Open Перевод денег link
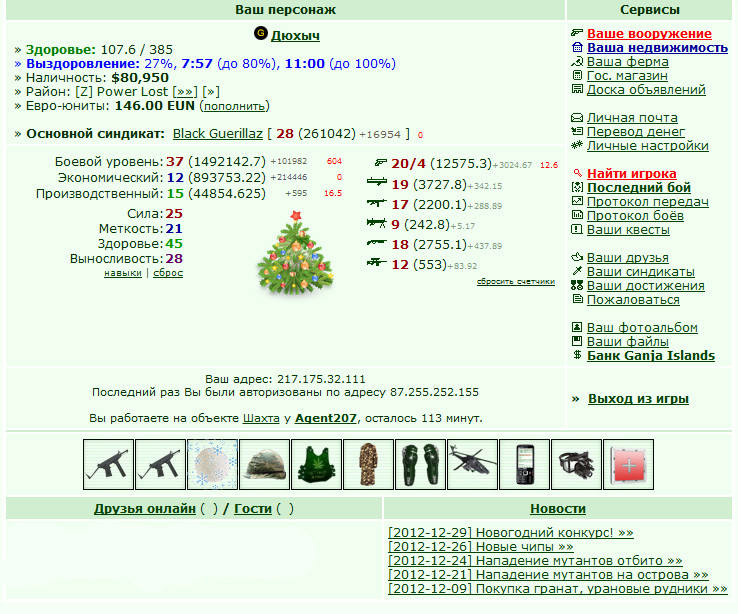 [636, 131]
